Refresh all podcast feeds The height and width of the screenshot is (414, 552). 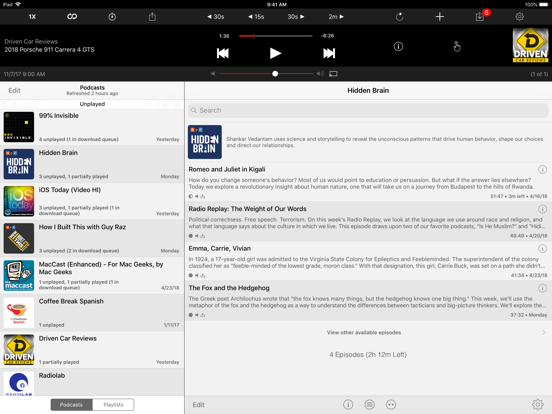[399, 17]
